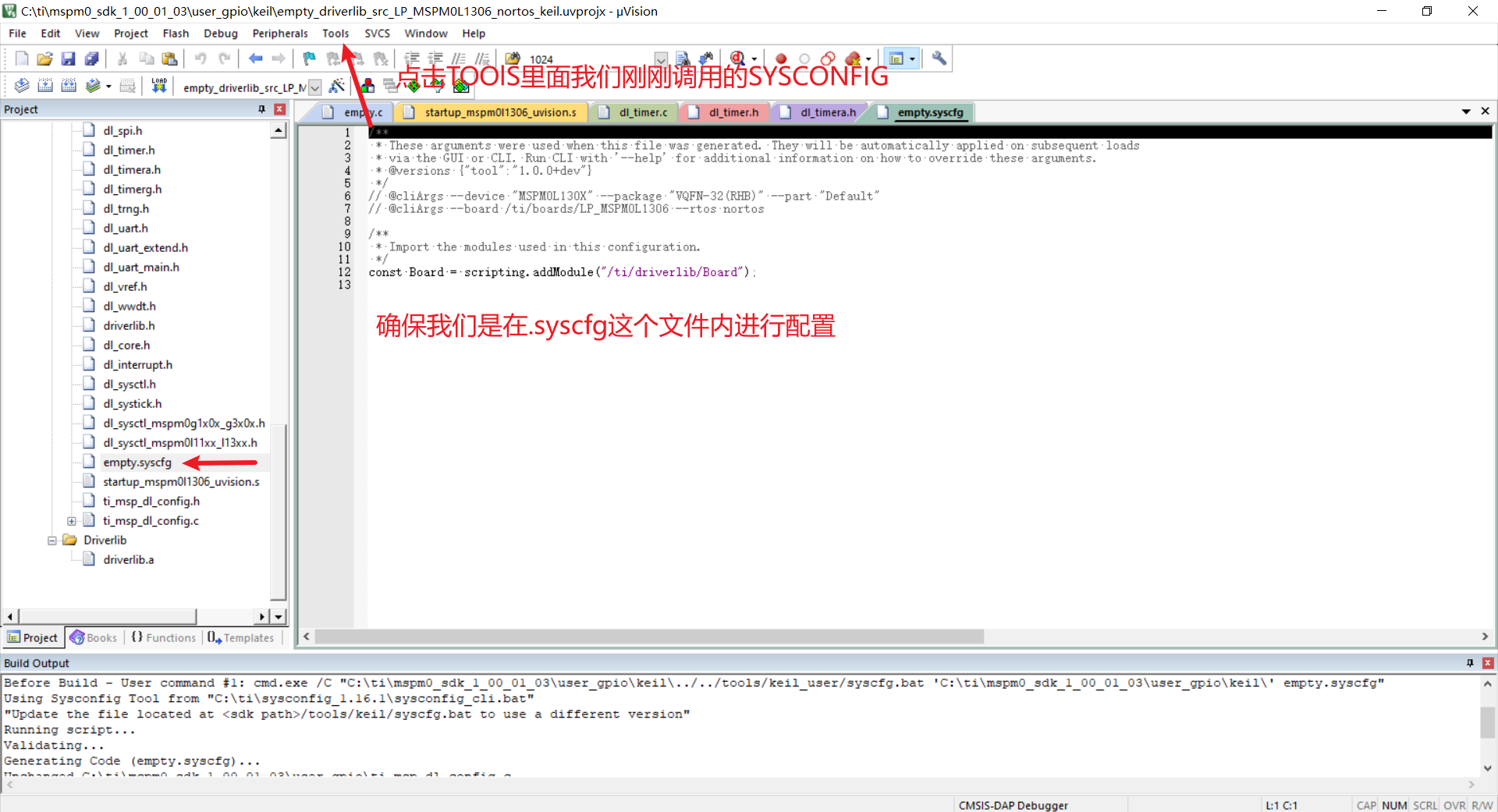Click the Window layout icon
This screenshot has height=812, width=1498.
(x=896, y=59)
